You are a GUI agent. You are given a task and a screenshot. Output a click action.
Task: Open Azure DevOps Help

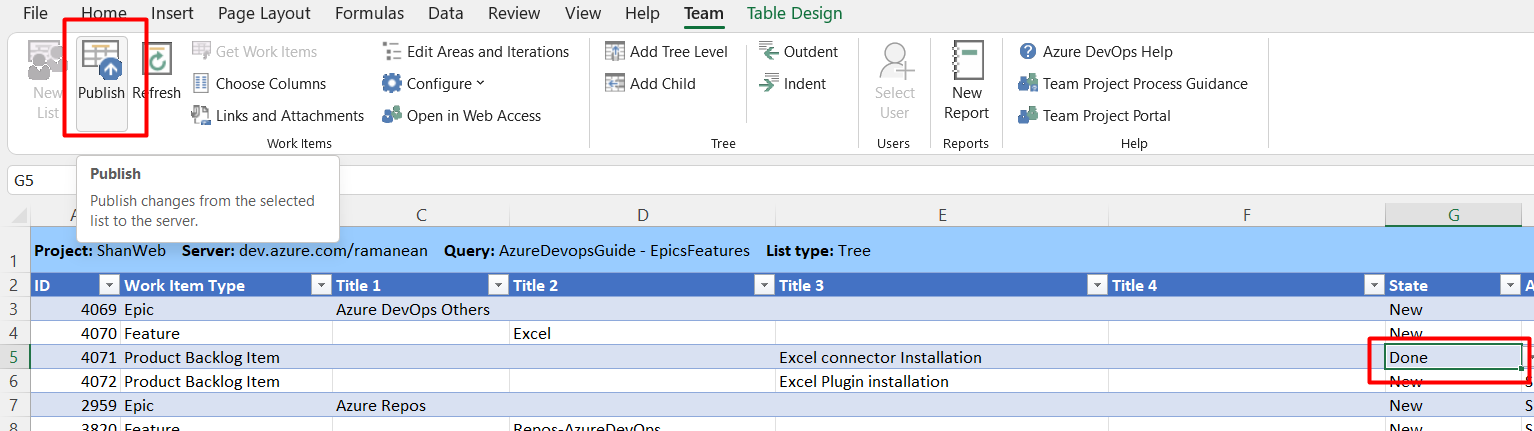coord(1095,51)
